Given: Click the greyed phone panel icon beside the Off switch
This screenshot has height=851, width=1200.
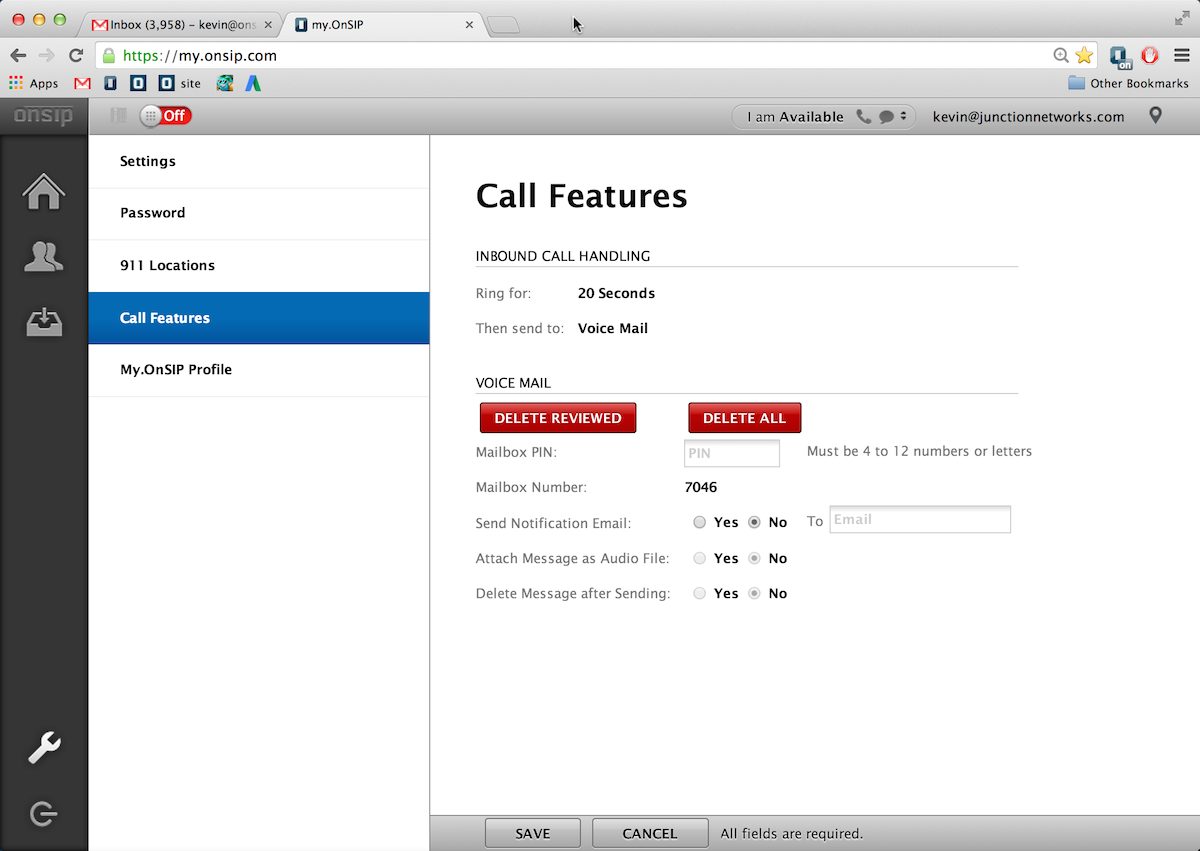Looking at the screenshot, I should 118,116.
